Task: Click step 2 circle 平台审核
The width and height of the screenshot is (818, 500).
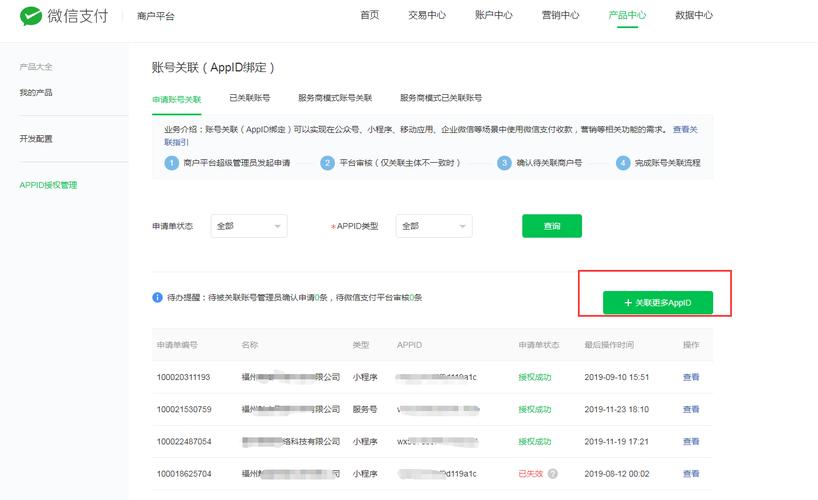Action: [327, 163]
